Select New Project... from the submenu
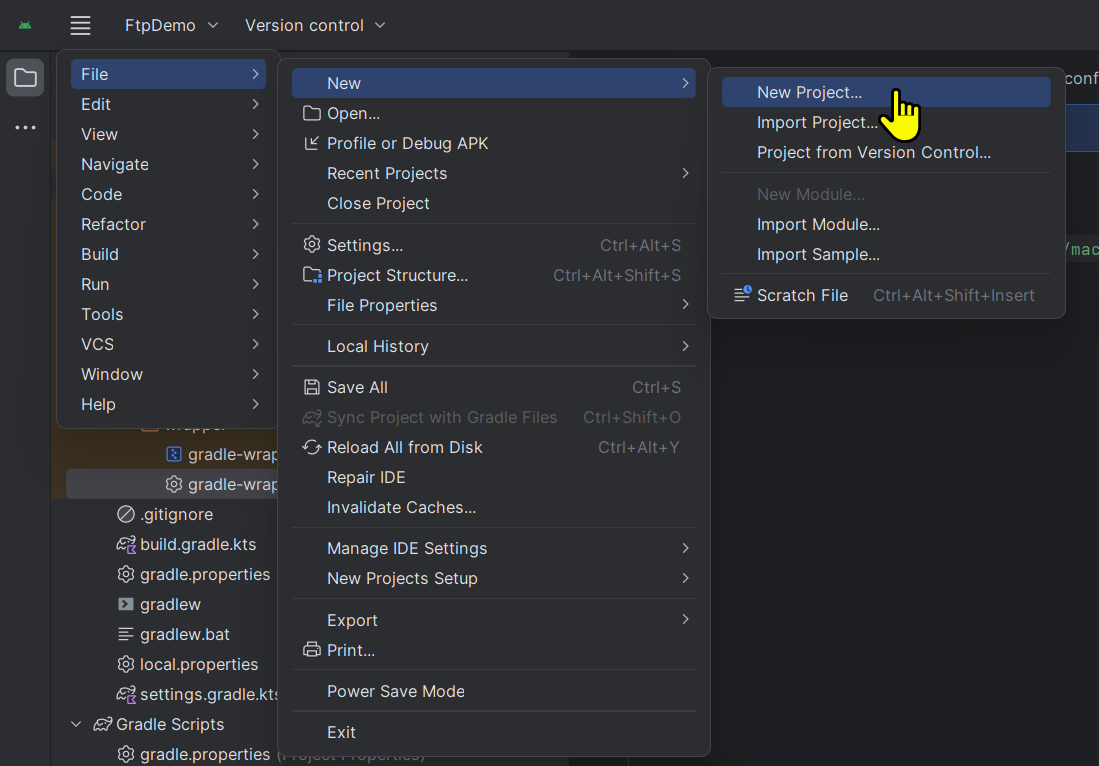Screen dimensions: 1099x766 click(886, 93)
